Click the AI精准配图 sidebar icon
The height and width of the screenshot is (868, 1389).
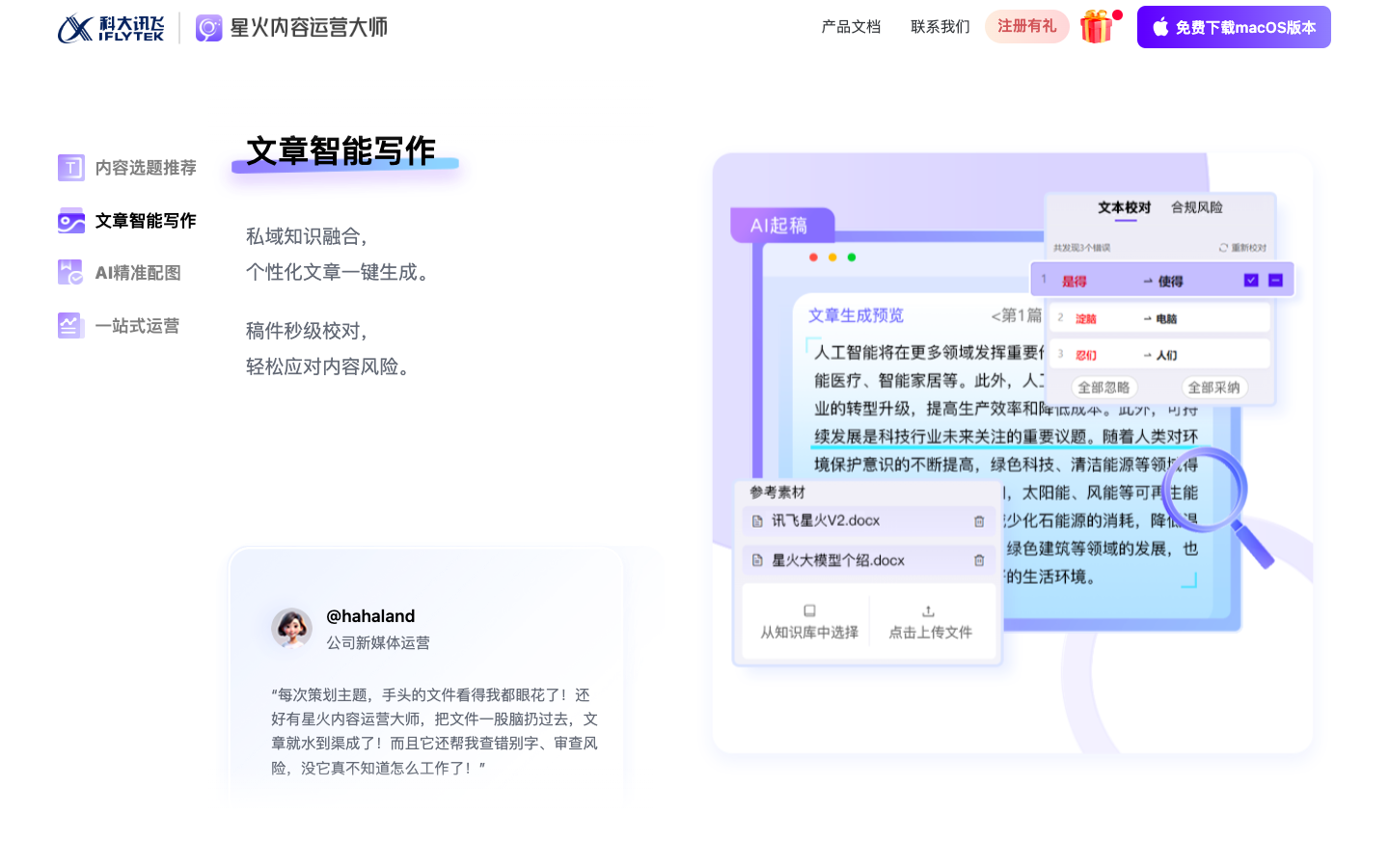point(70,273)
